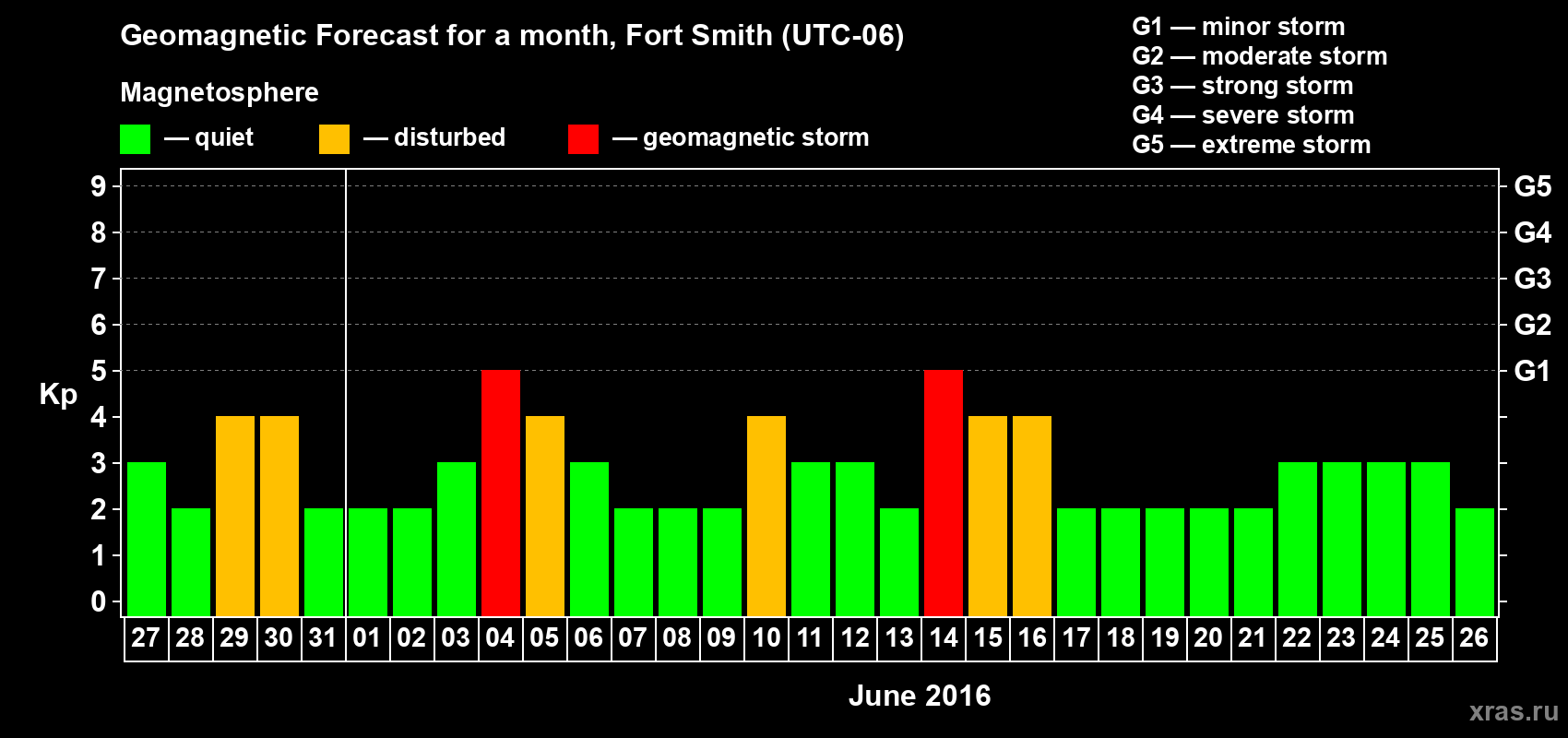Click the orange bar above date 15
This screenshot has width=1568, height=738.
coord(988,516)
